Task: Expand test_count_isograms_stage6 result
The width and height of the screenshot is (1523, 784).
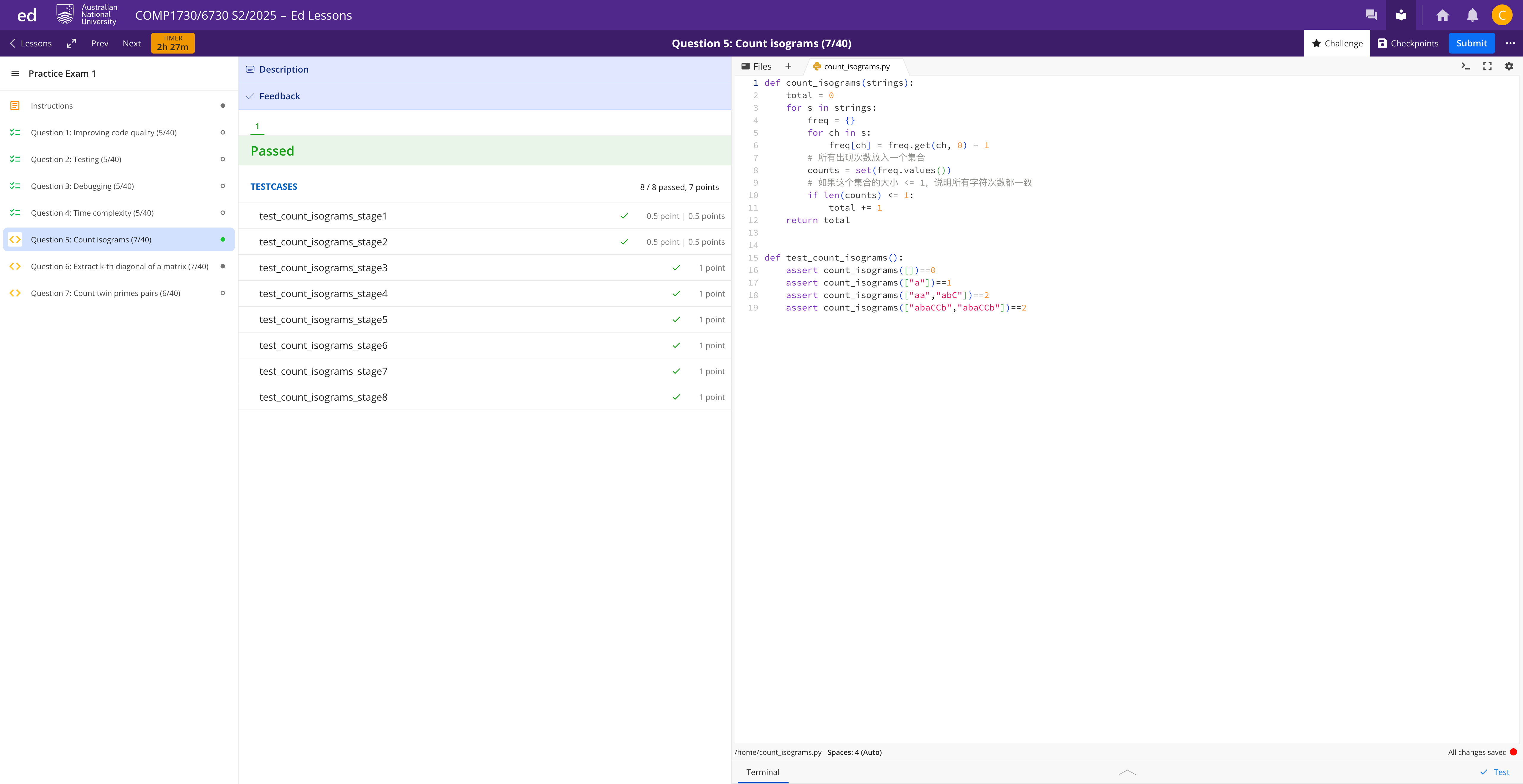Action: [x=485, y=345]
